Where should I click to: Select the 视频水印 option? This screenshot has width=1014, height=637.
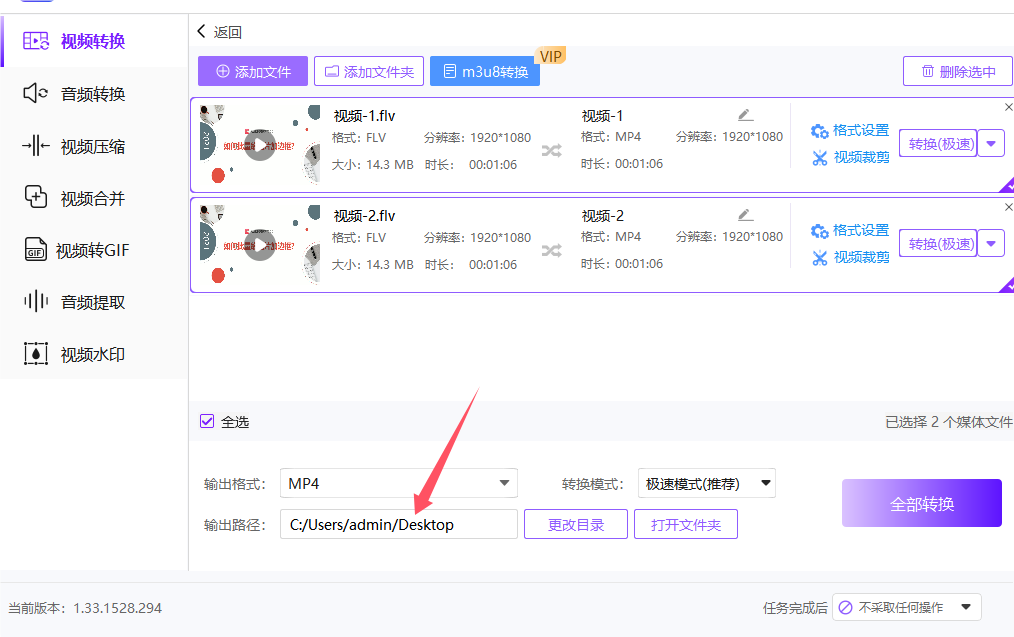click(x=94, y=354)
